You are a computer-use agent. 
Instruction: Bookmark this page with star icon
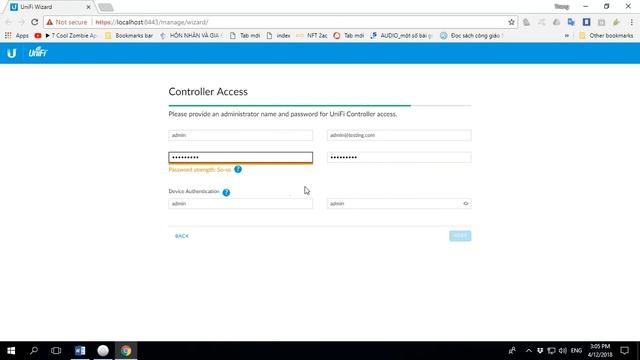[511, 22]
